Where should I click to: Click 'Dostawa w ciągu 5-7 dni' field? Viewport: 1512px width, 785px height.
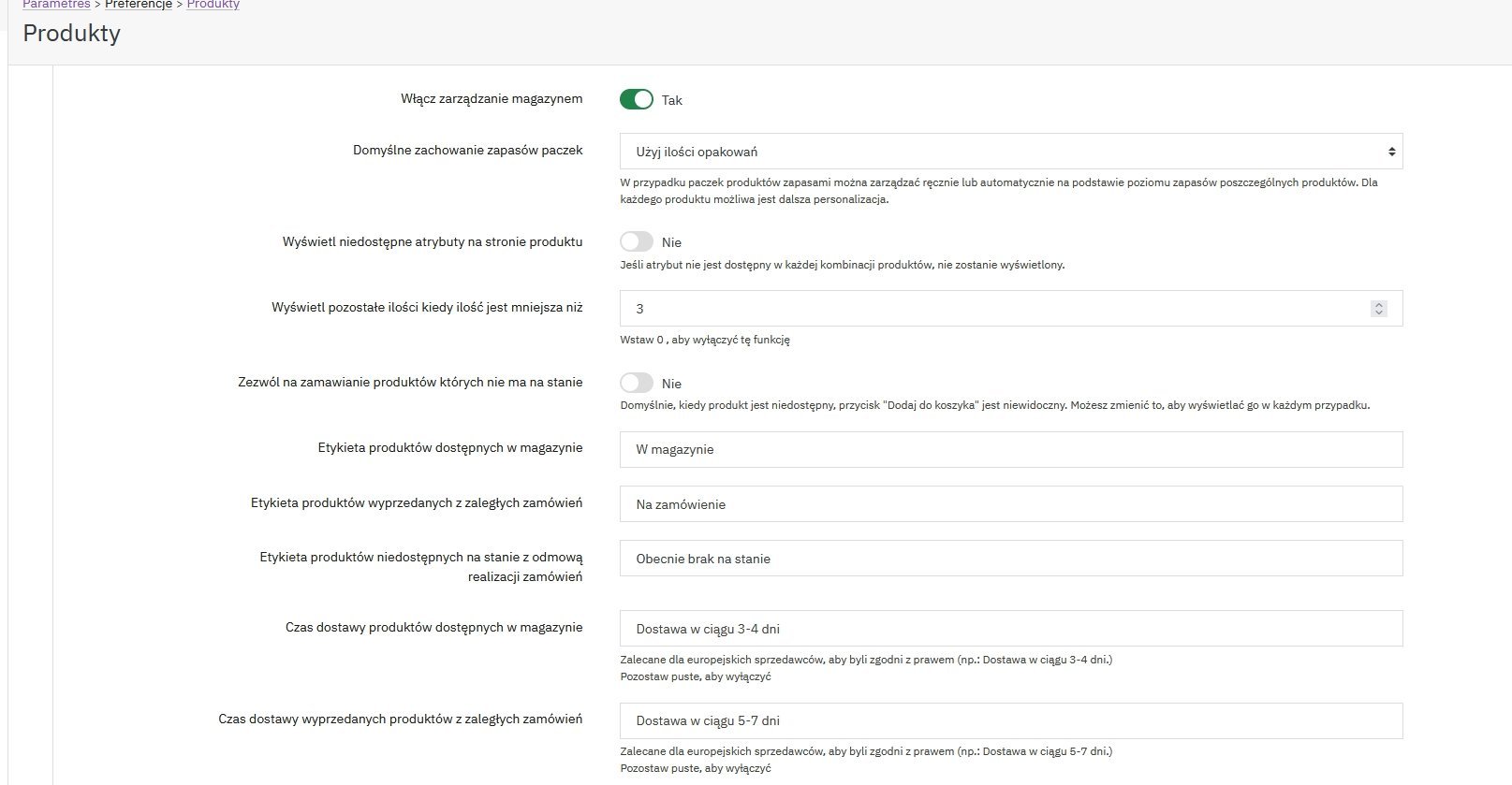point(1011,720)
